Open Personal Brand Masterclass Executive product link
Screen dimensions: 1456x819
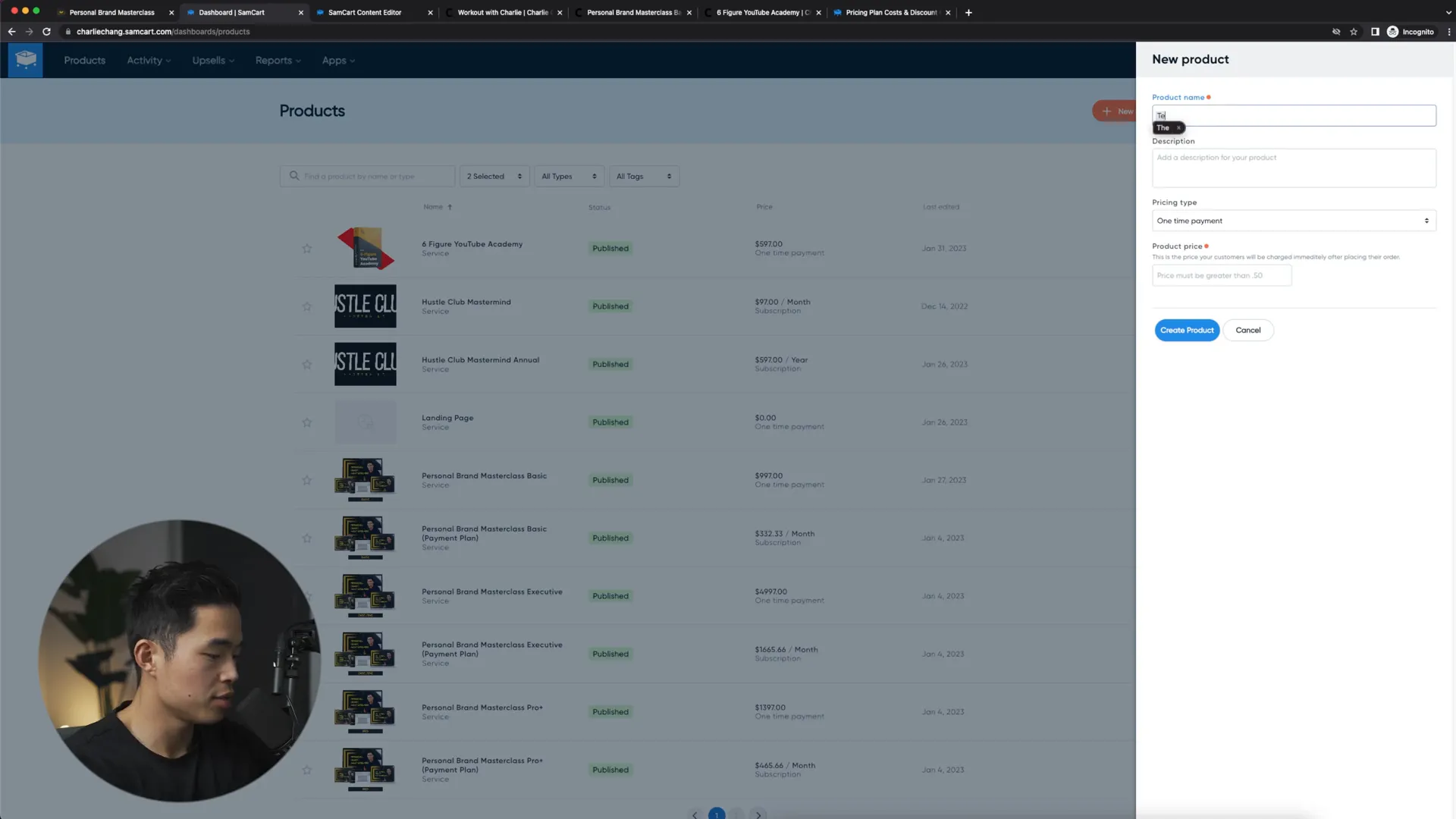click(492, 592)
